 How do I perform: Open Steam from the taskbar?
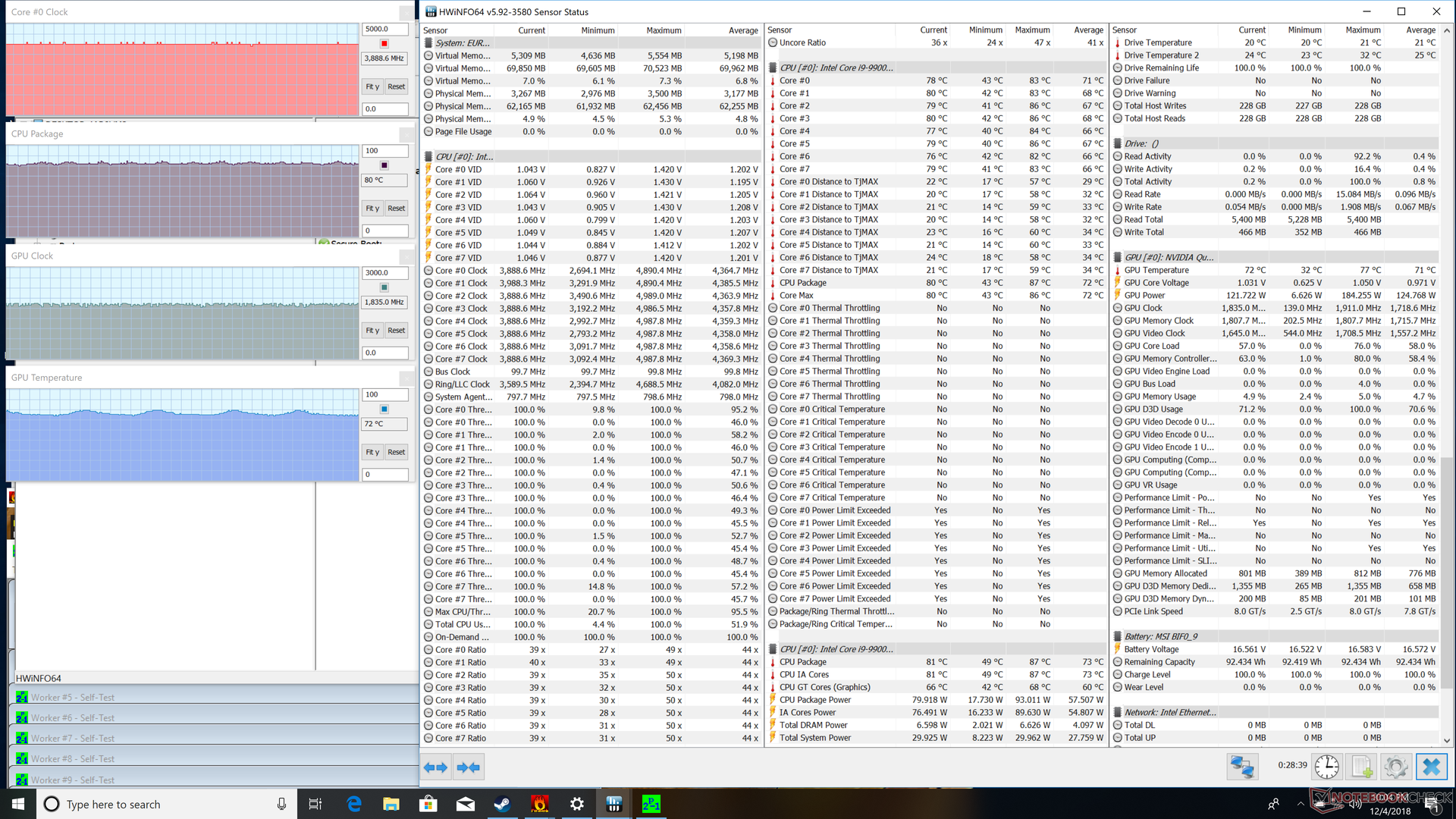[x=502, y=804]
